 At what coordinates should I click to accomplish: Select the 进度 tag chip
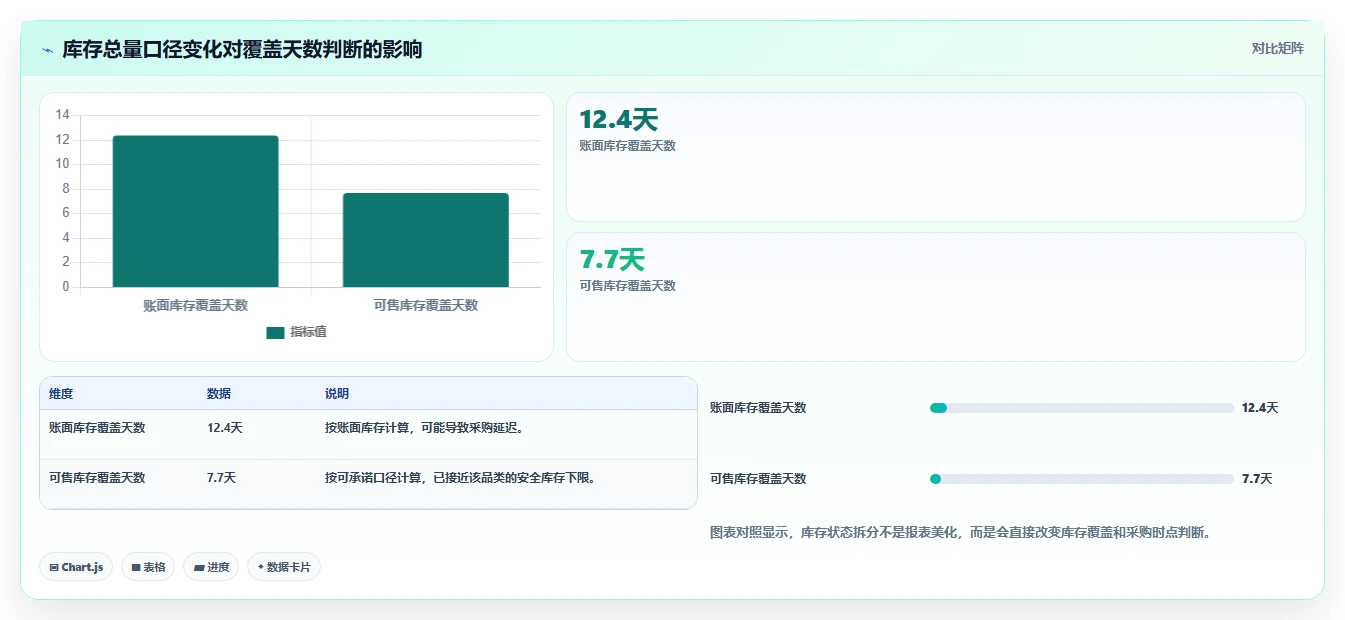(x=211, y=567)
